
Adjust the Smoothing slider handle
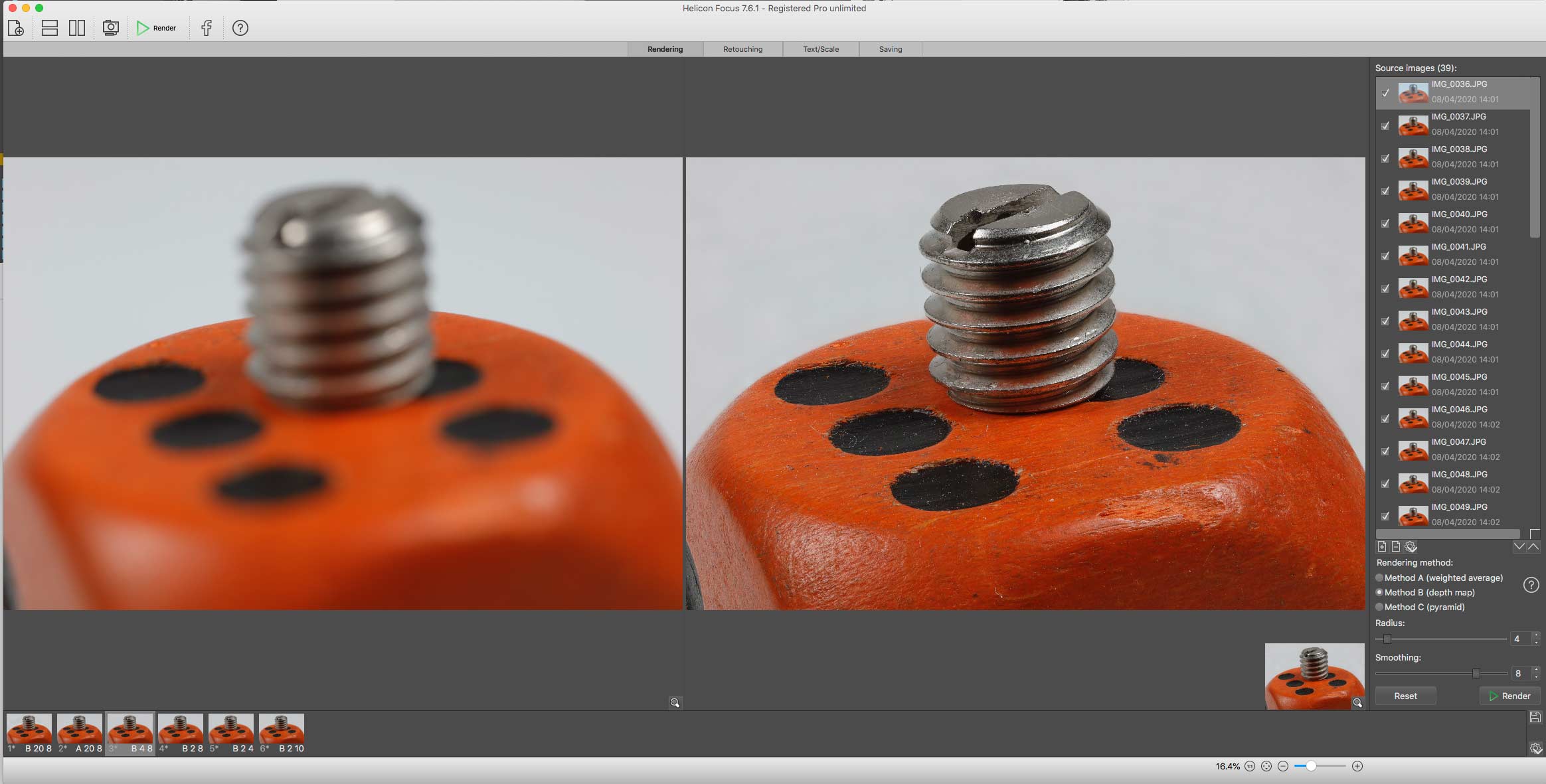(1476, 673)
